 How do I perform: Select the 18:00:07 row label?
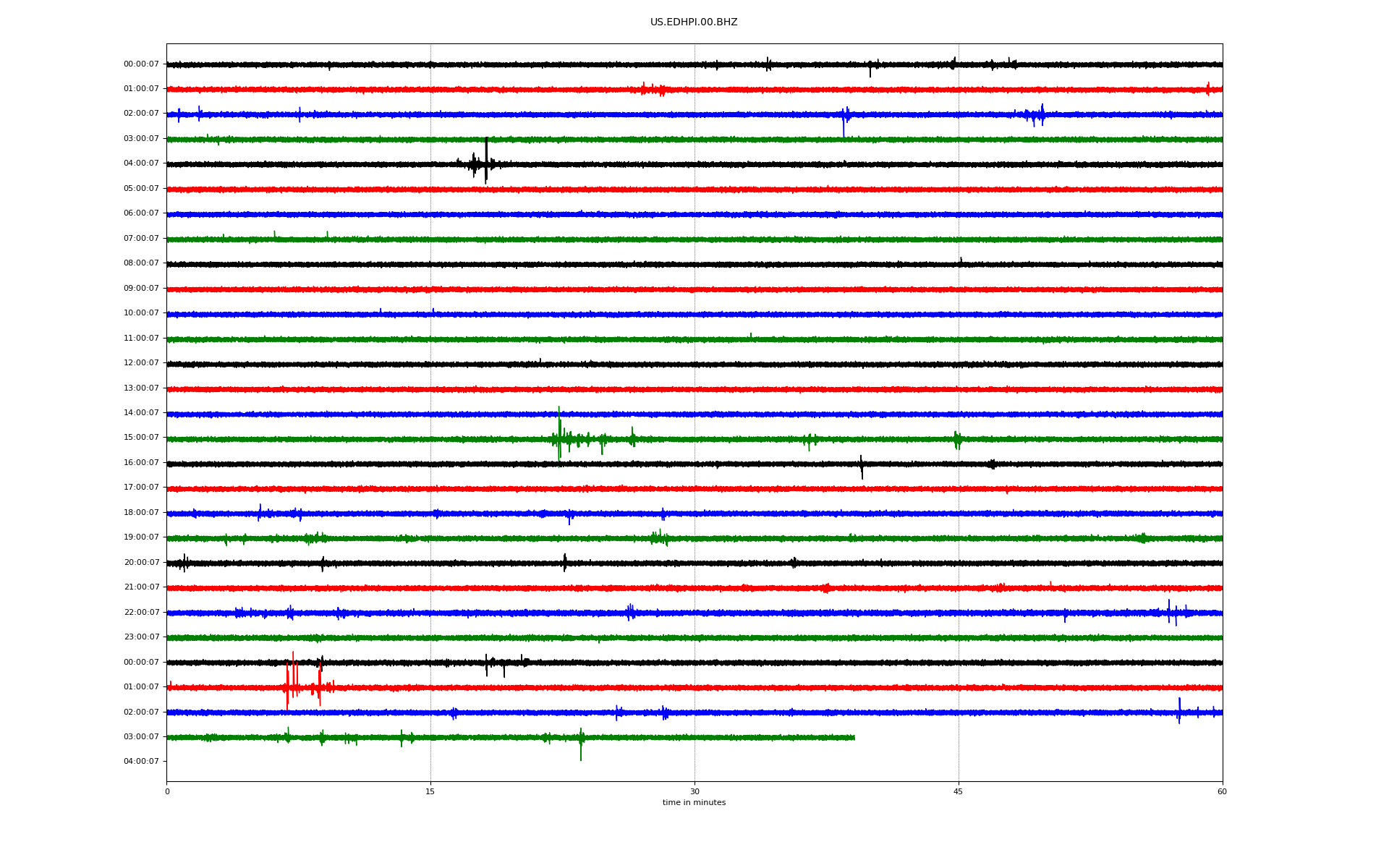click(141, 513)
